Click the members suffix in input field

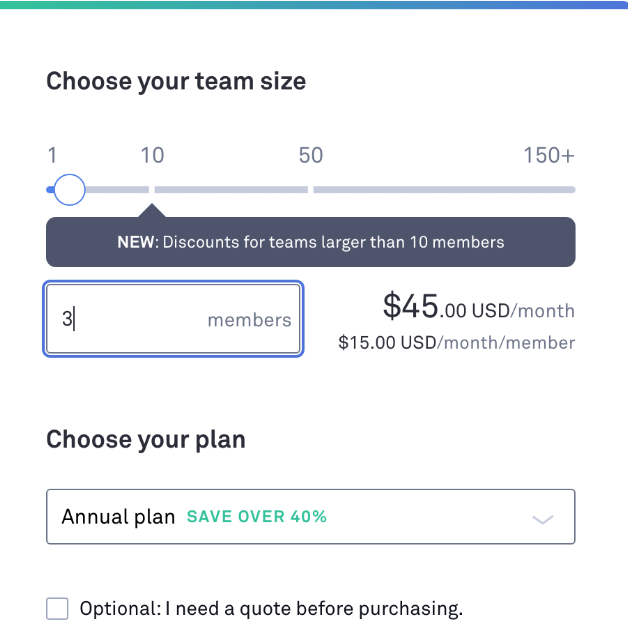(x=249, y=320)
